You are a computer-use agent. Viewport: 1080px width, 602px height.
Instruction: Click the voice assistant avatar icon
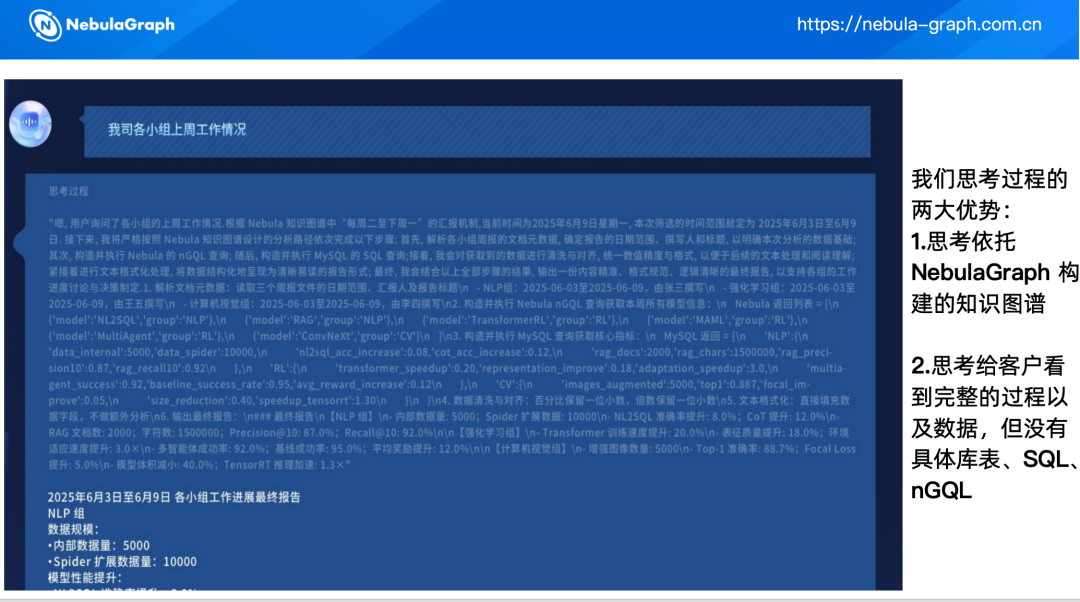click(x=30, y=124)
